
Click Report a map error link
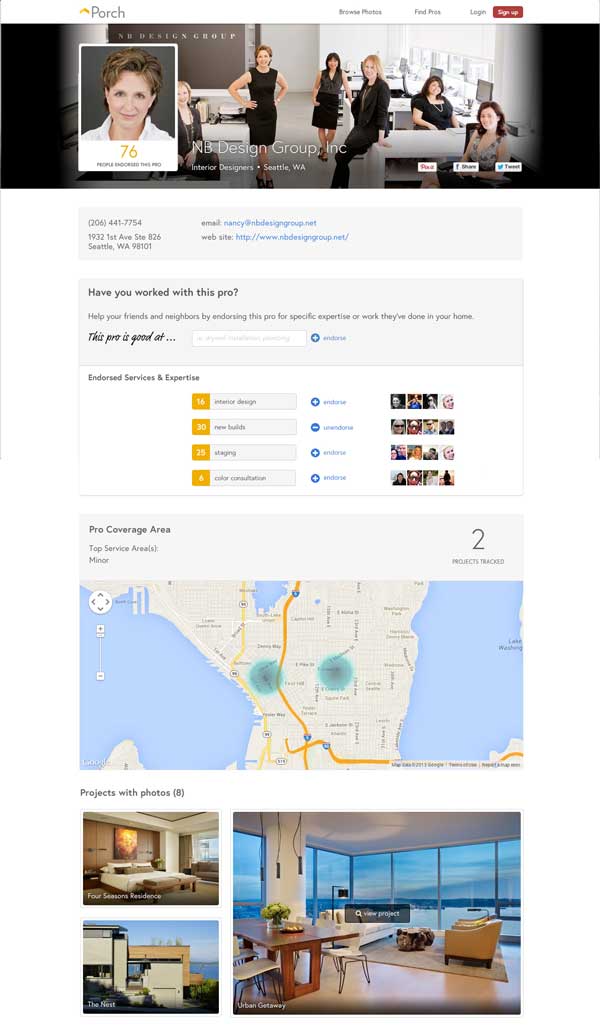tap(501, 764)
